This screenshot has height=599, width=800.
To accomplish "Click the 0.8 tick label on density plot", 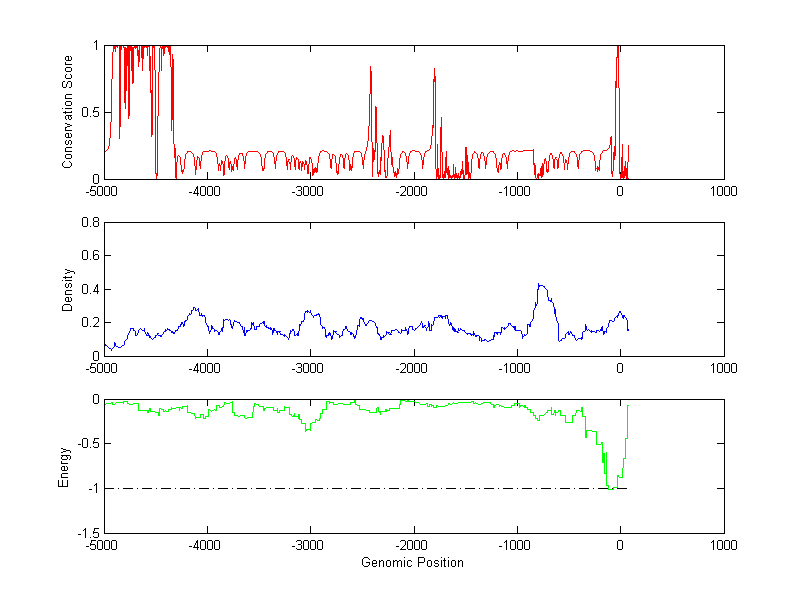I will (x=89, y=223).
